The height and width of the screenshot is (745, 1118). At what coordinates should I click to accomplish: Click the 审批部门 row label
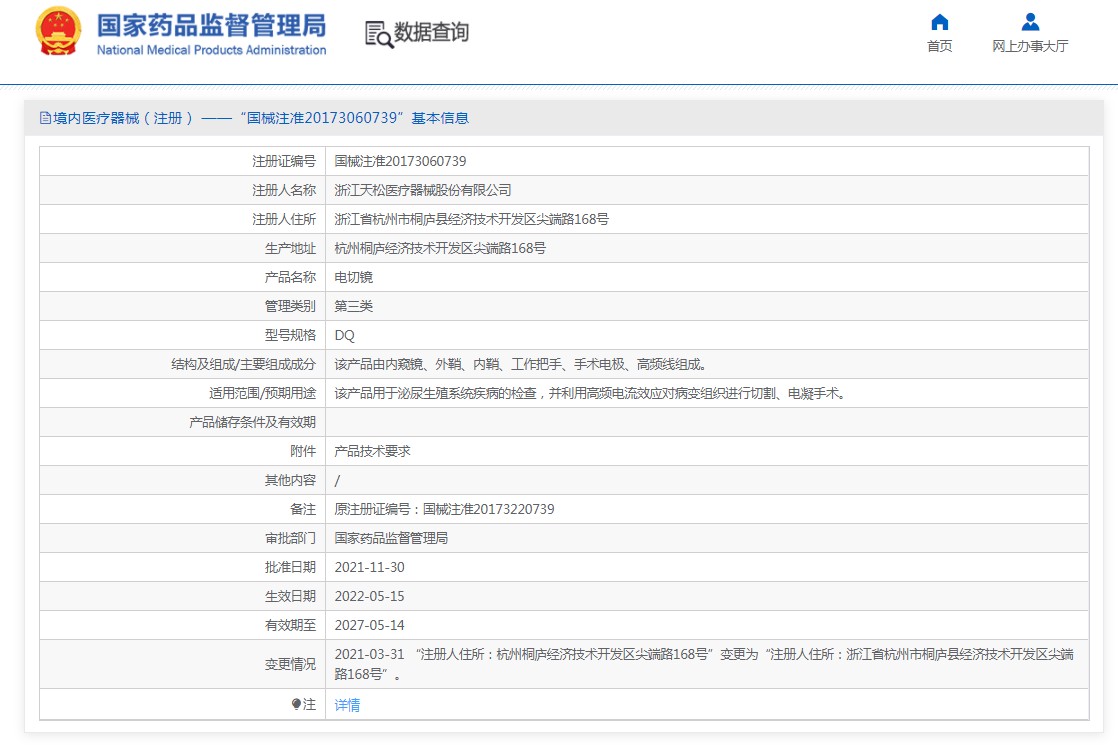pyautogui.click(x=290, y=538)
